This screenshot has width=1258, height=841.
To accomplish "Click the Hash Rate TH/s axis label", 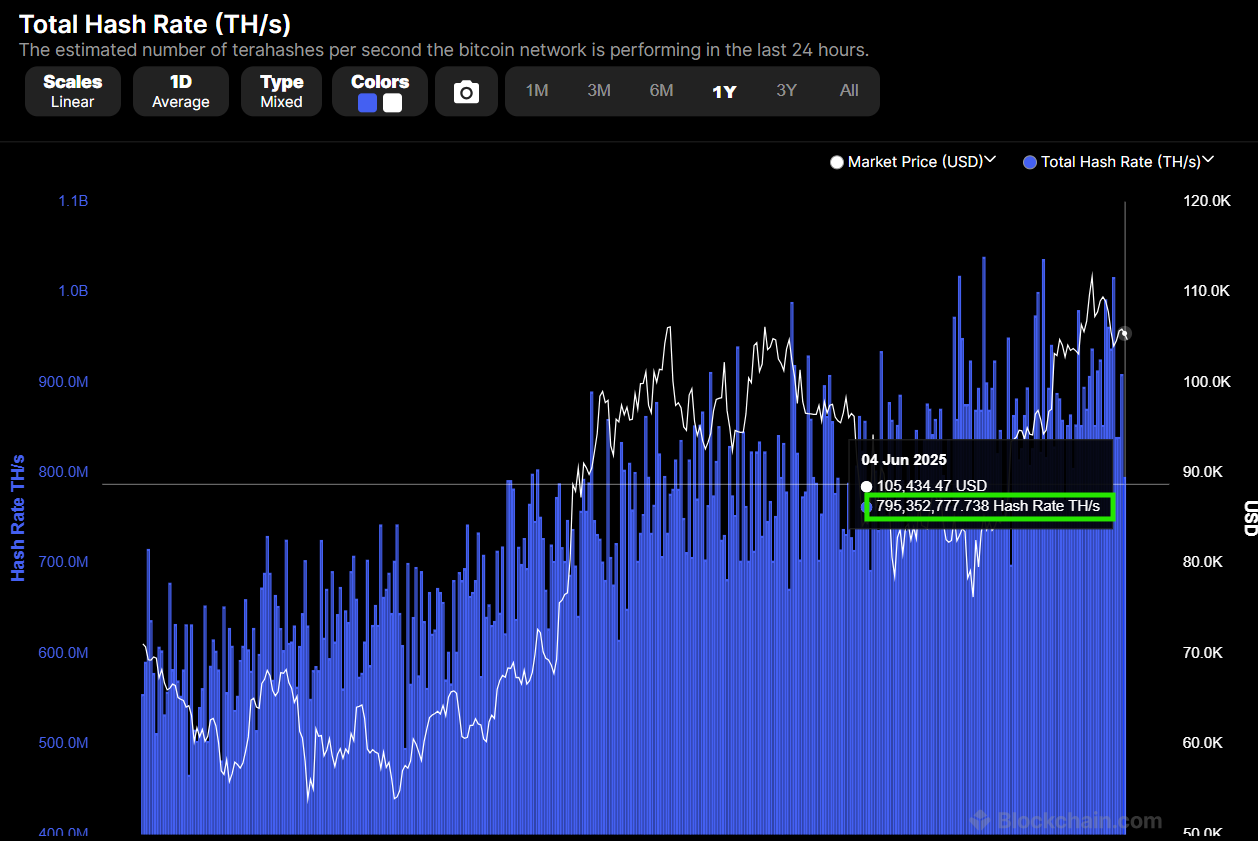I will [x=18, y=517].
